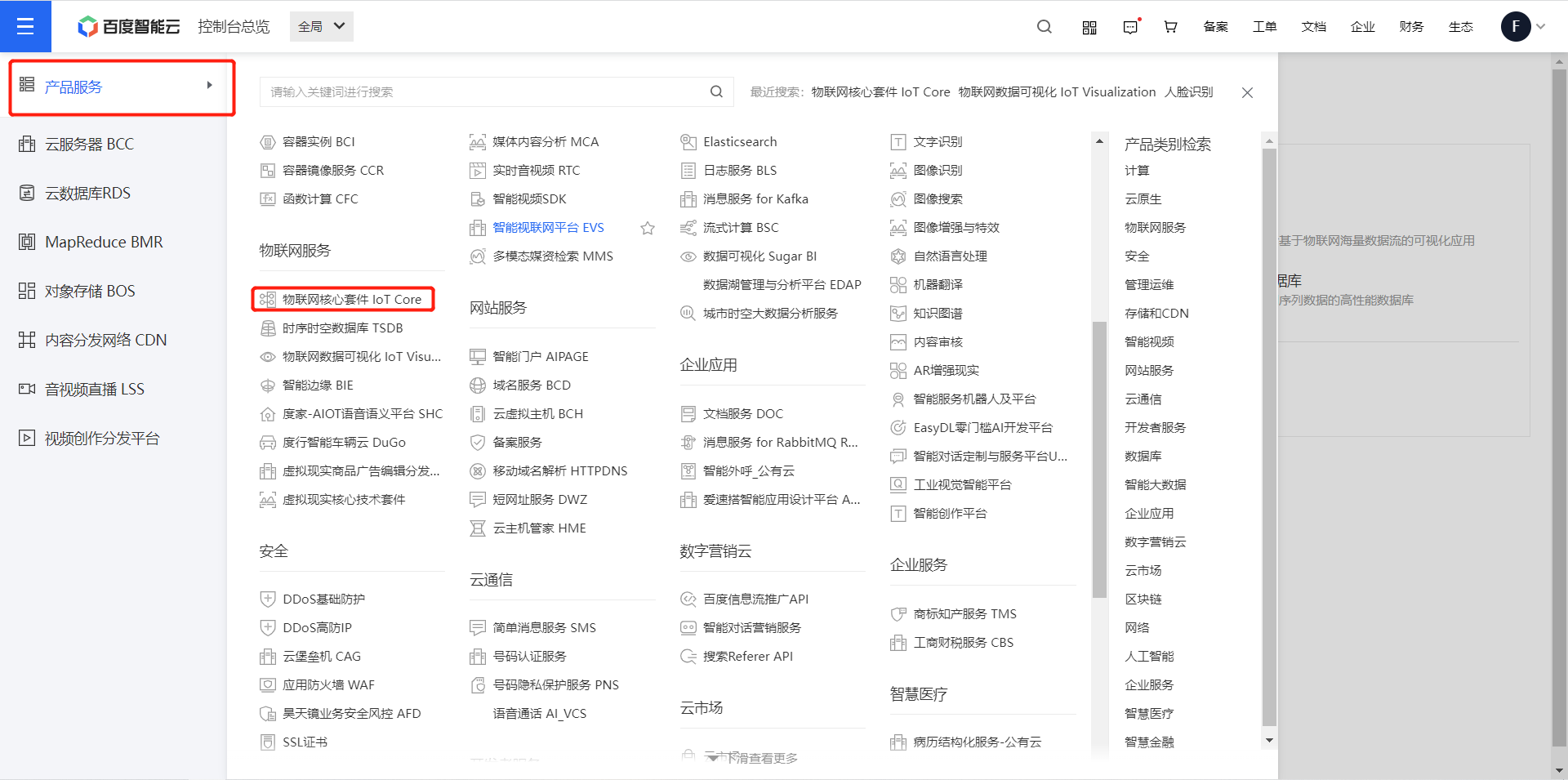Open the 全局 region dropdown

pyautogui.click(x=320, y=25)
